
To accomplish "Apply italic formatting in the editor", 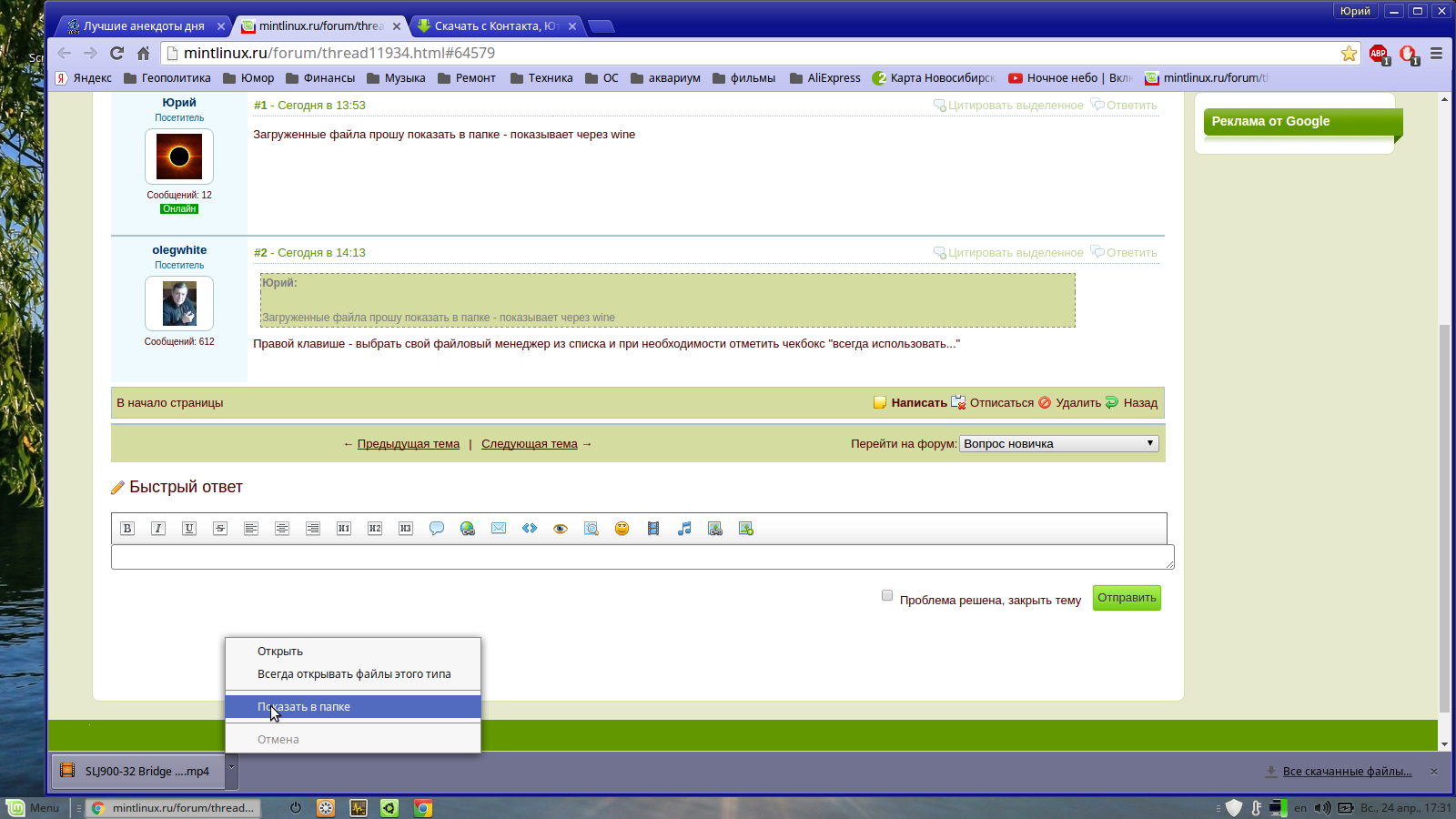I will point(158,529).
